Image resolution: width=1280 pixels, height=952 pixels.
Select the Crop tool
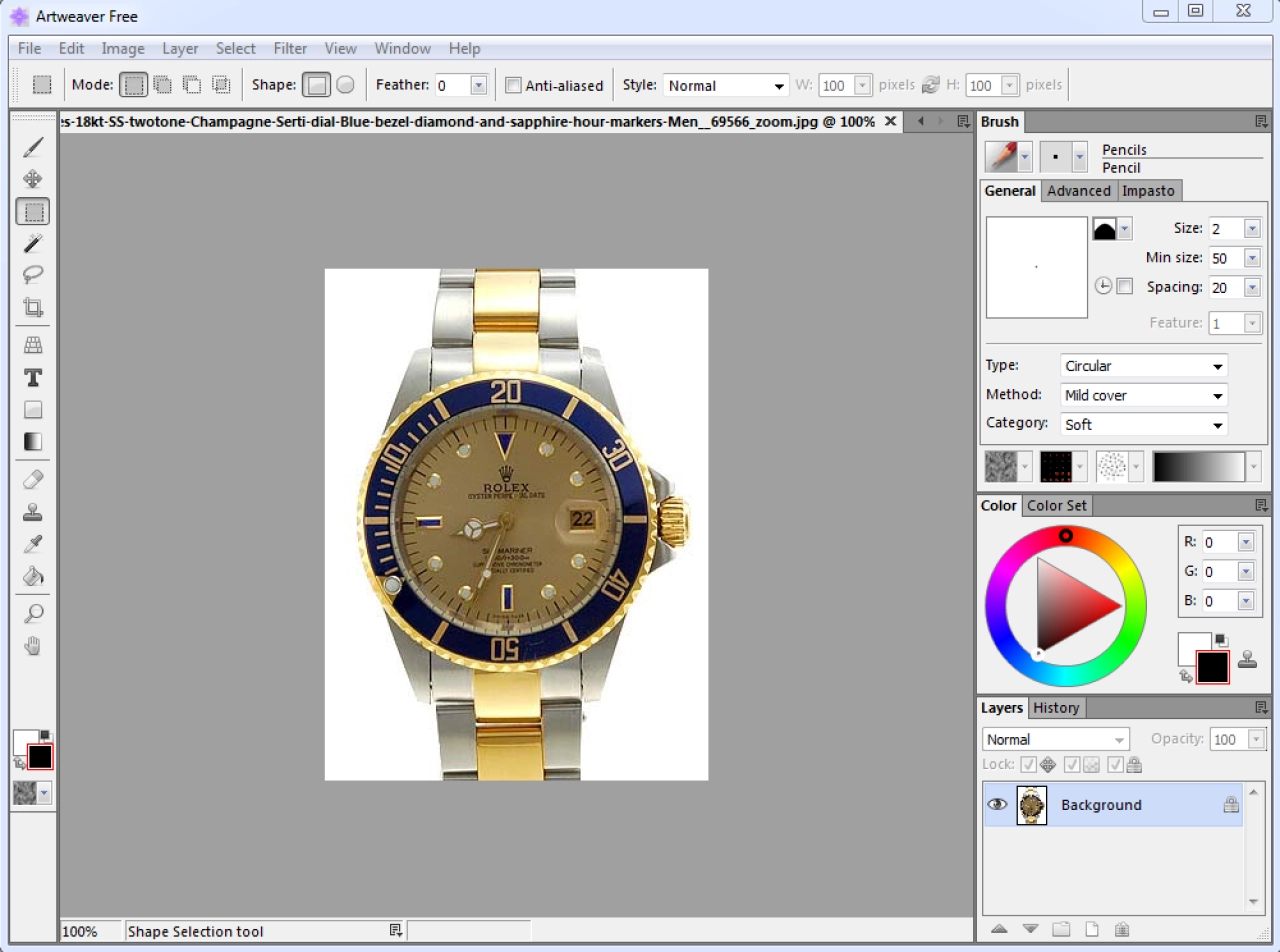[x=33, y=307]
